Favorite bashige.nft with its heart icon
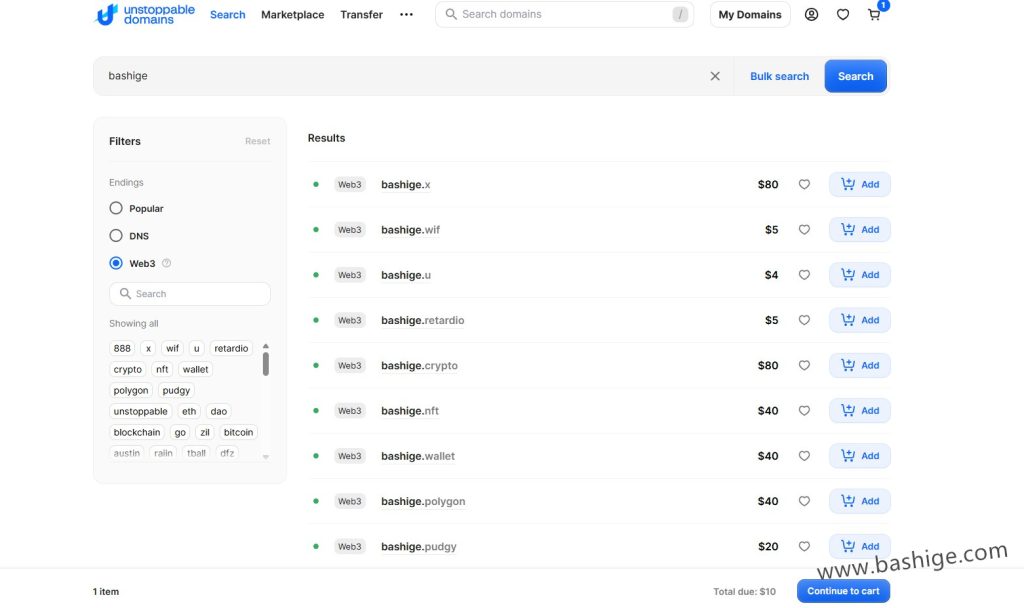Image resolution: width=1024 pixels, height=608 pixels. pos(804,411)
